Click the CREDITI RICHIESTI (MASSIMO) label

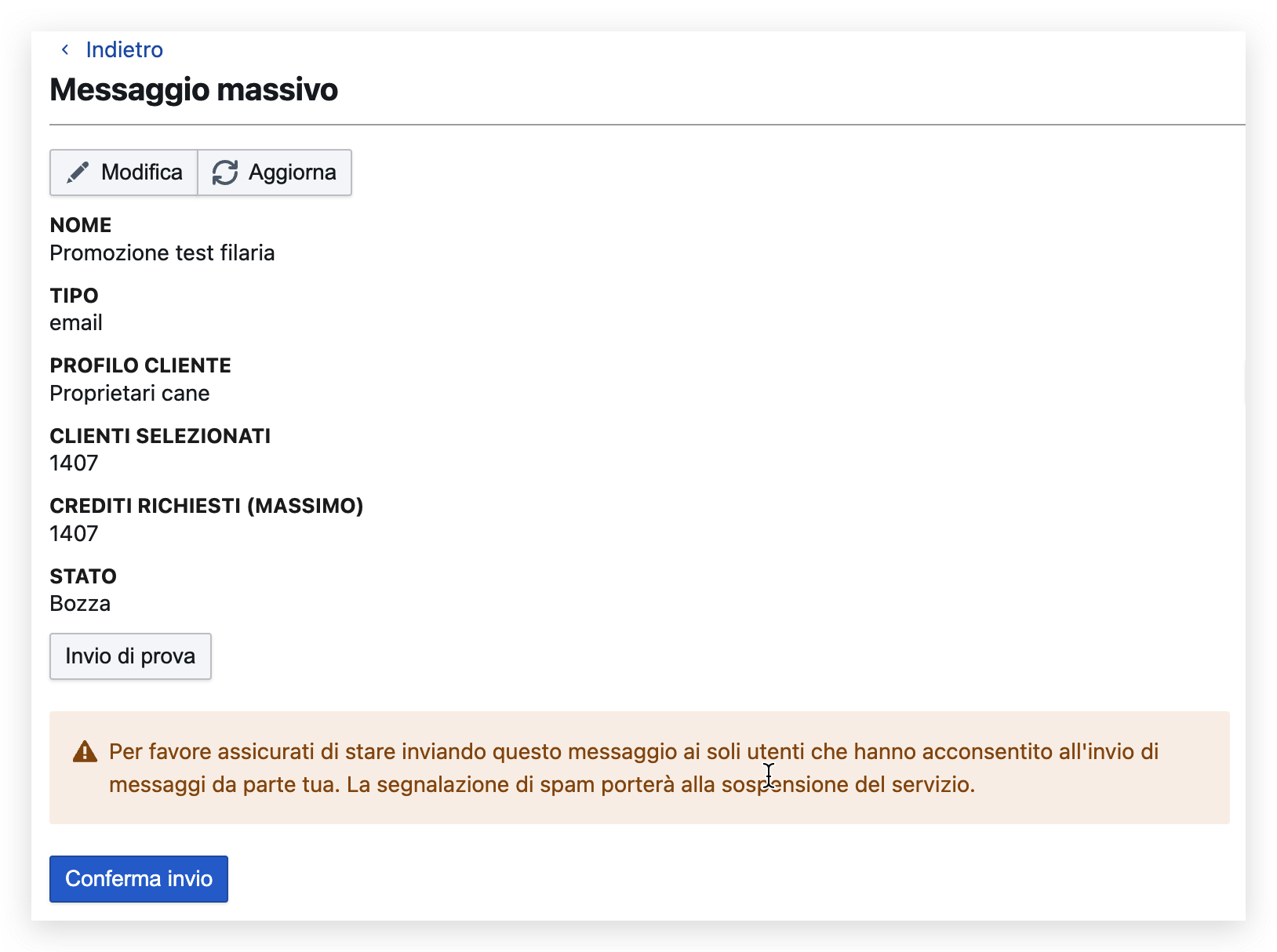(x=206, y=506)
